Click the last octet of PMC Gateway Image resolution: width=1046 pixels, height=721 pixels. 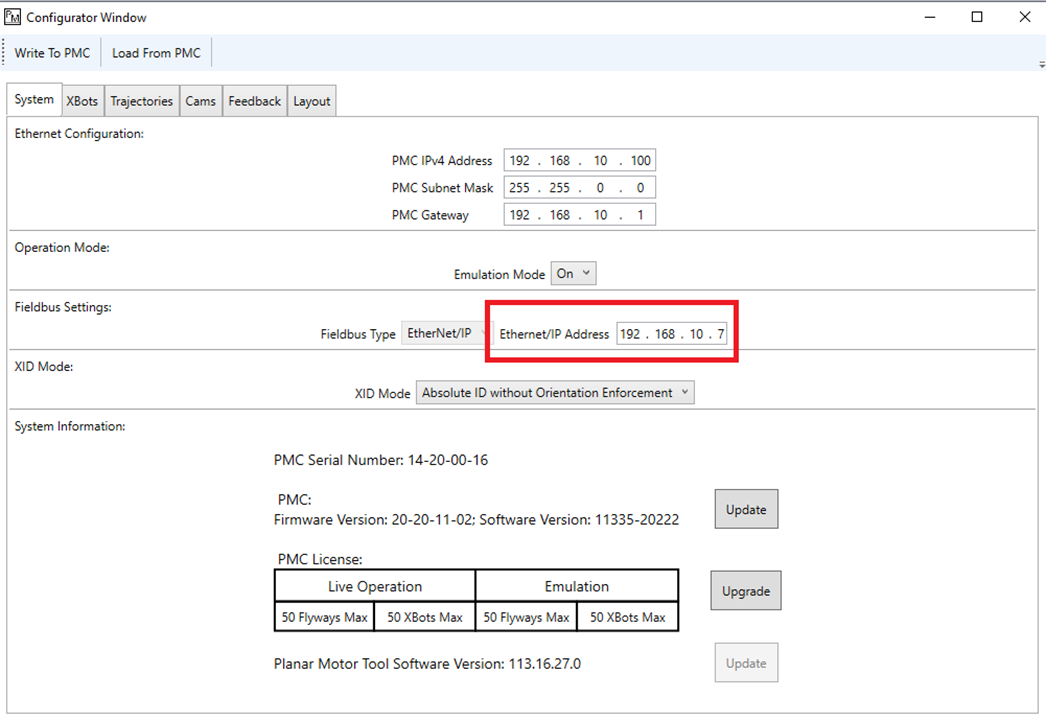640,215
